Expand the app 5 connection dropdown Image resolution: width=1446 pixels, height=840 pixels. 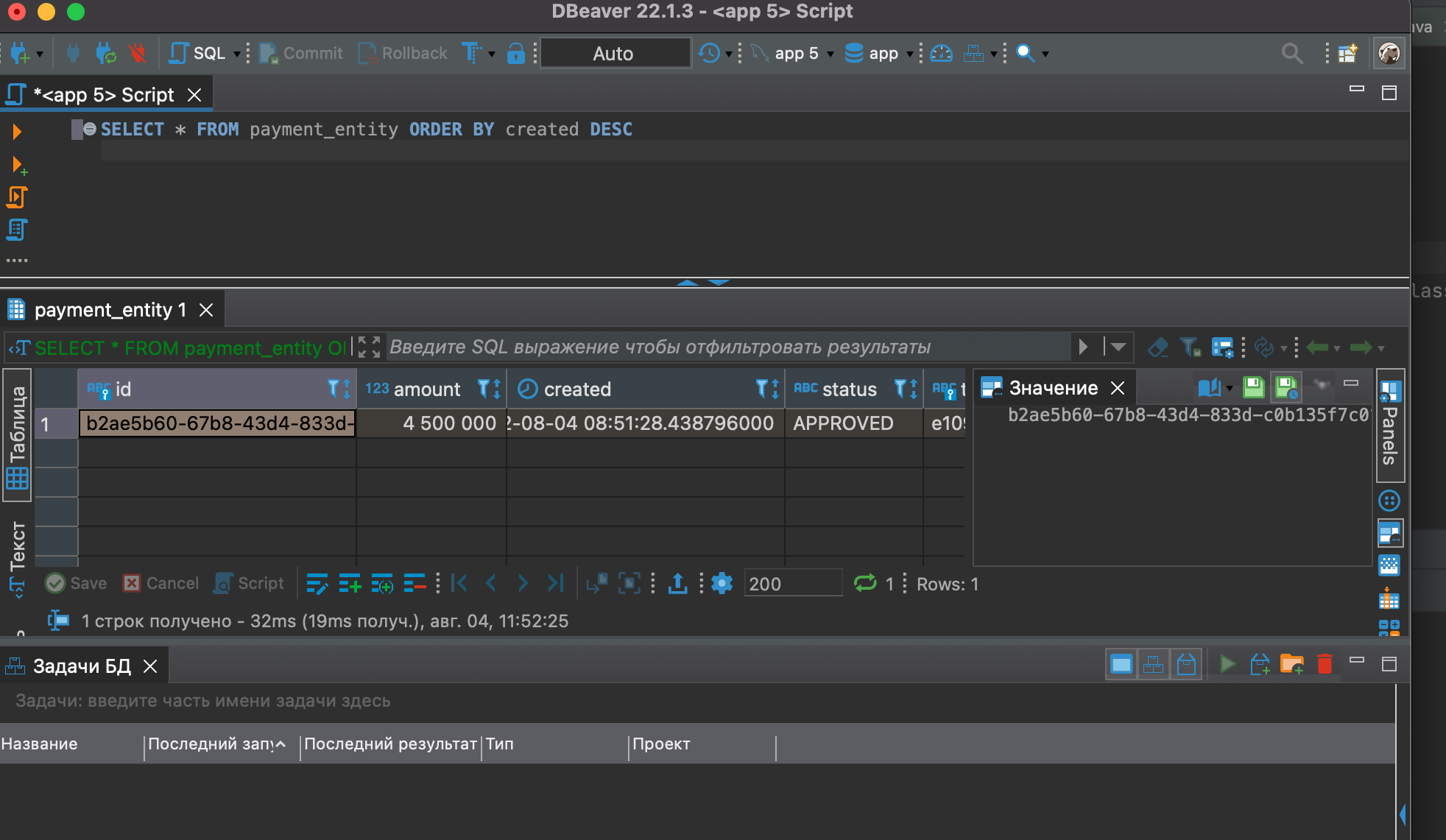(x=830, y=54)
